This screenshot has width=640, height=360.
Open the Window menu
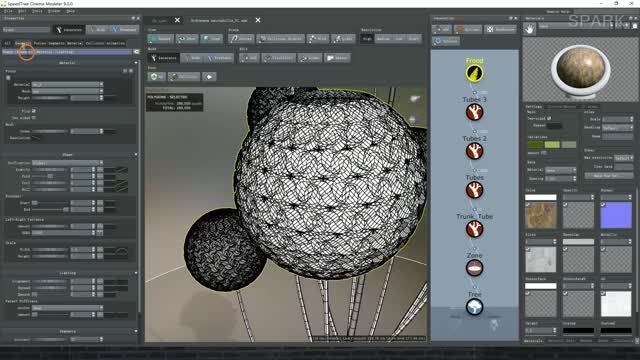(x=54, y=11)
